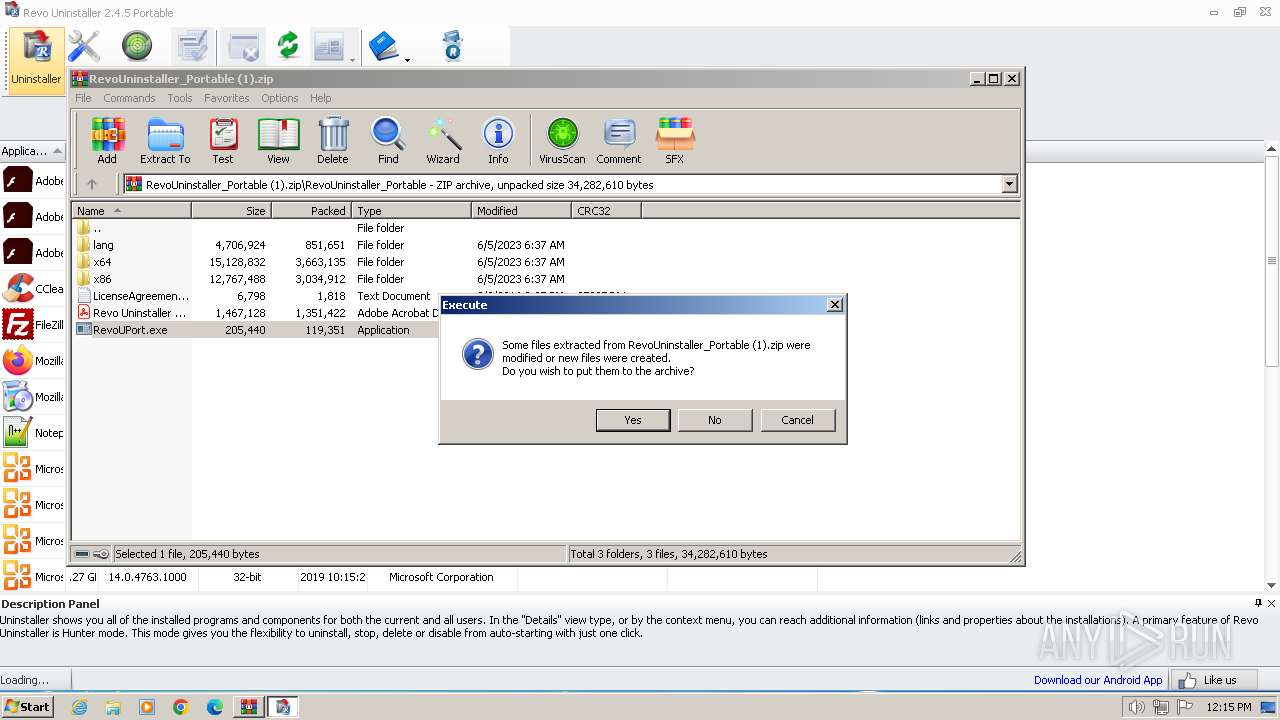This screenshot has height=720, width=1280.
Task: Click the SFX icon
Action: pos(675,141)
